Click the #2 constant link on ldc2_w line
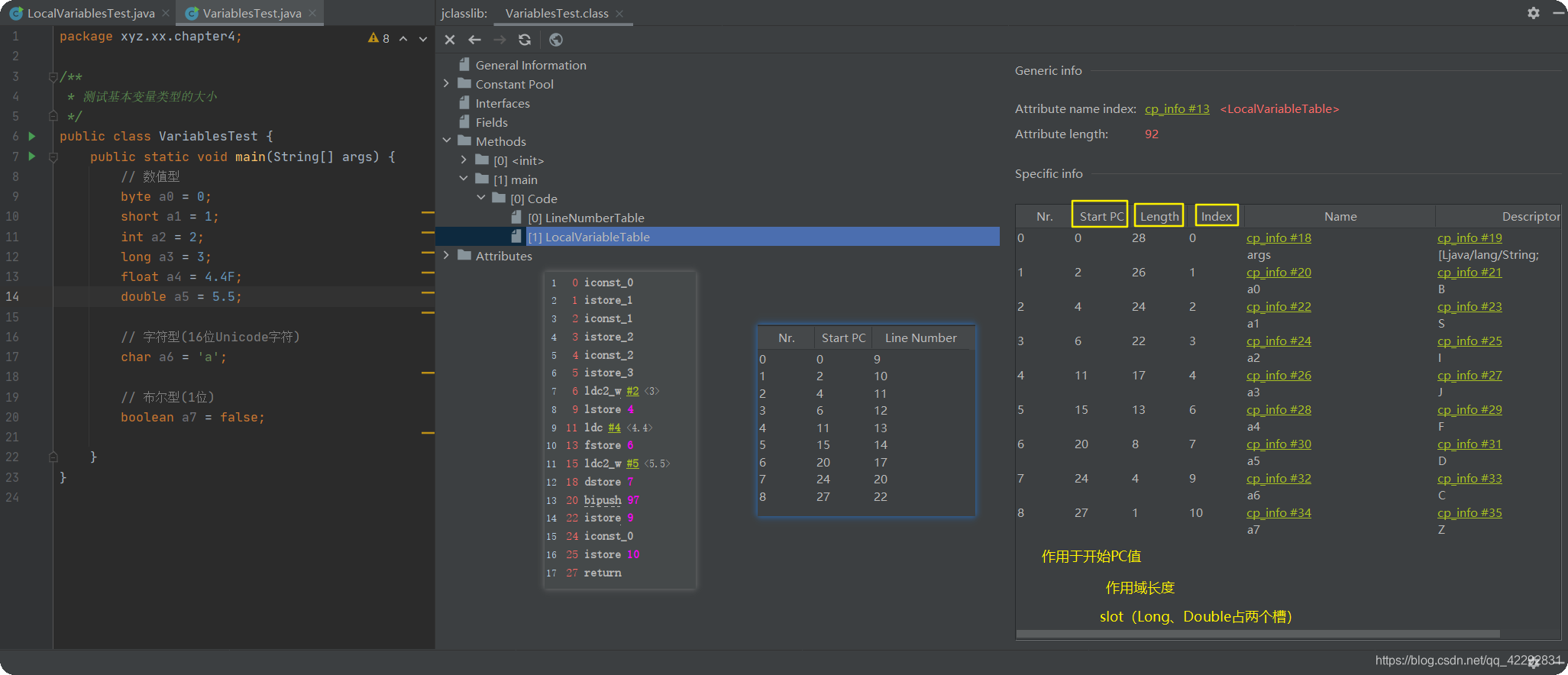This screenshot has width=1568, height=675. pyautogui.click(x=632, y=391)
